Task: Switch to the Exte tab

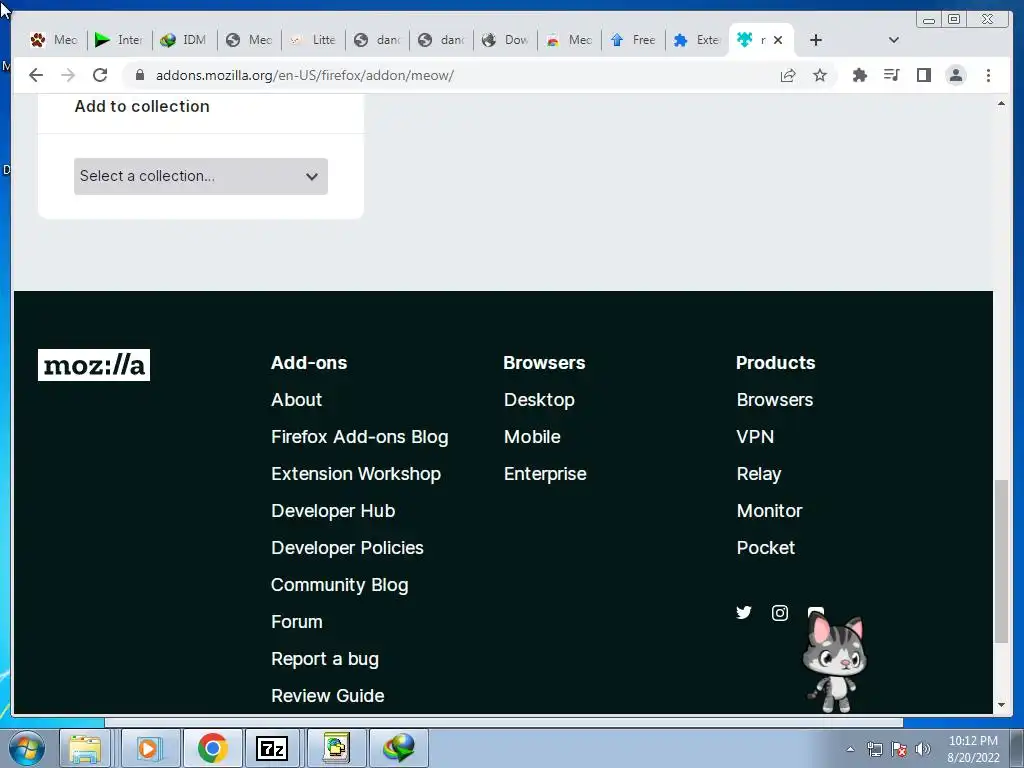Action: coord(697,40)
